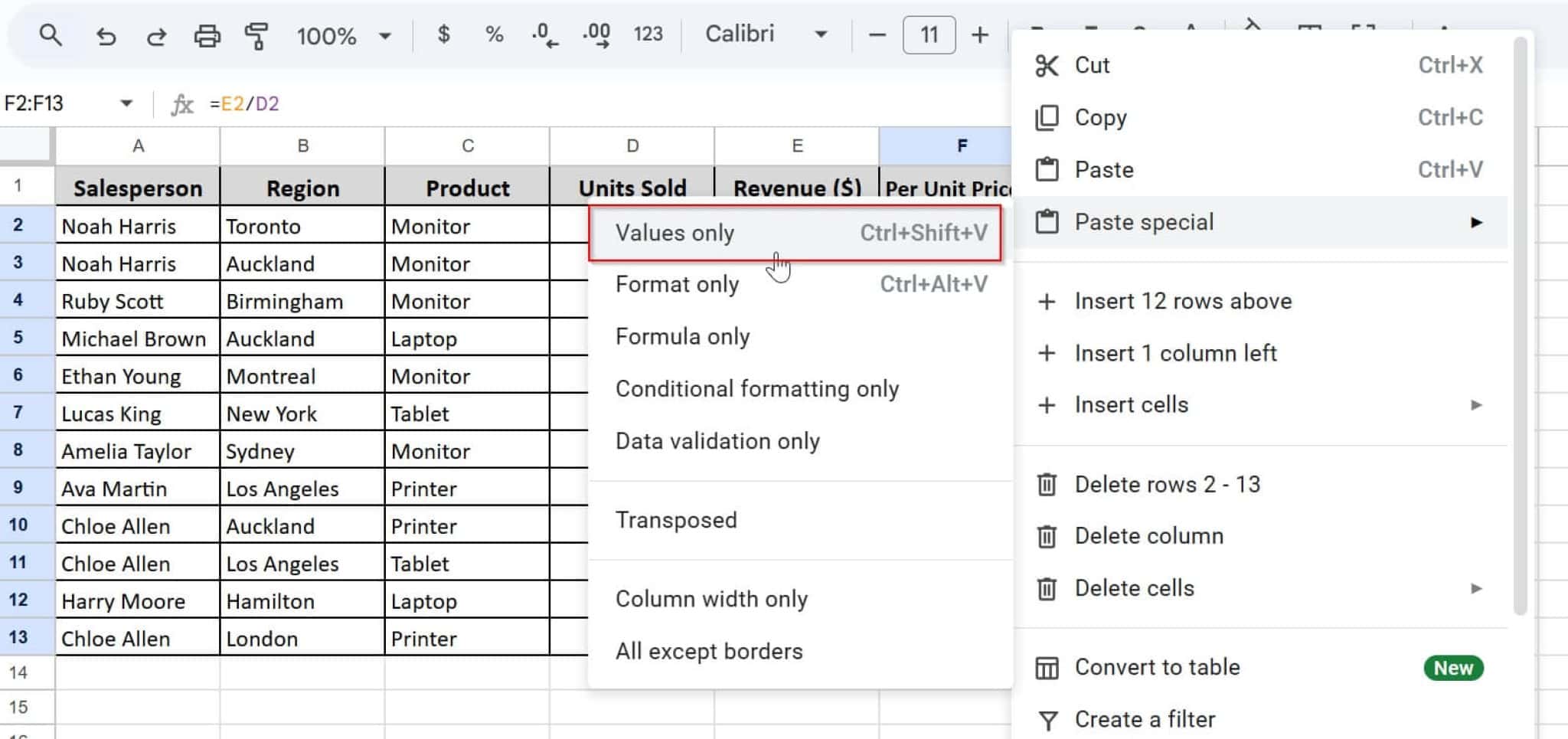Format selection as percent
This screenshot has width=1568, height=739.
[x=495, y=34]
